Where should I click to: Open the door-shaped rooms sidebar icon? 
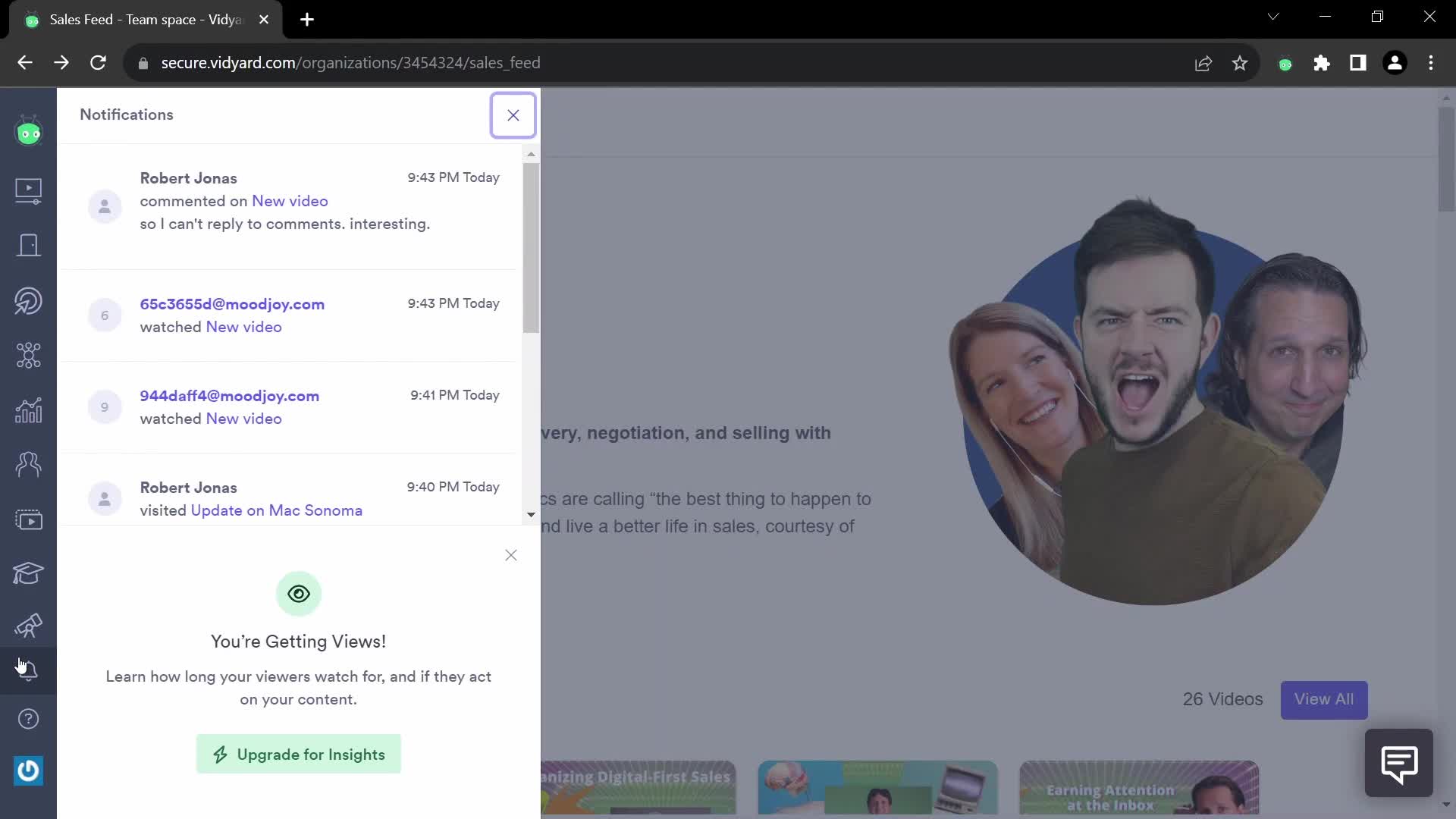[x=29, y=245]
